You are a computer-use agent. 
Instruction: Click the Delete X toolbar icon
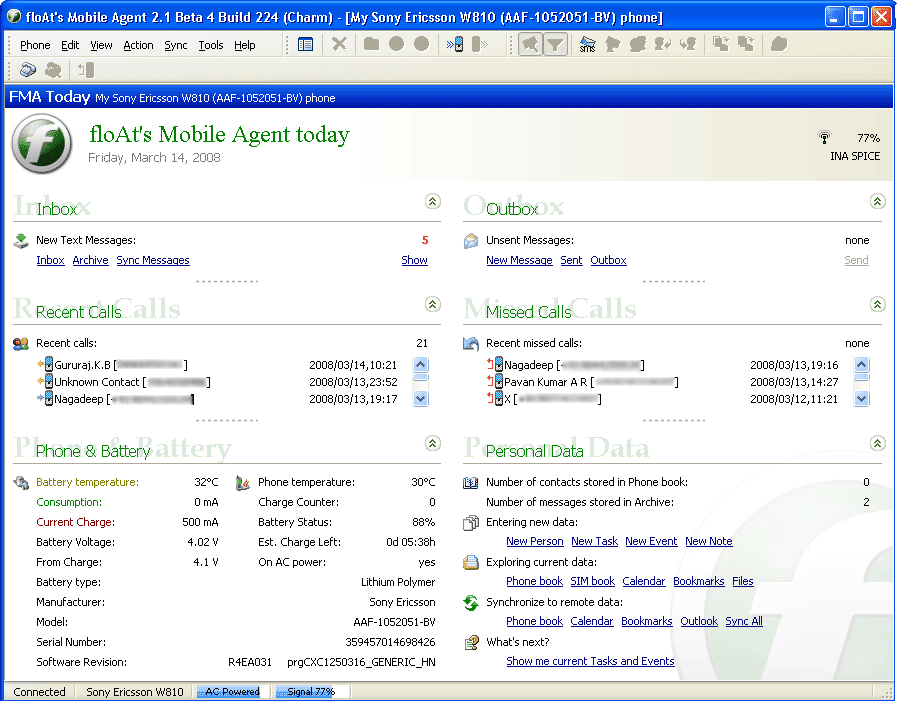(x=339, y=44)
